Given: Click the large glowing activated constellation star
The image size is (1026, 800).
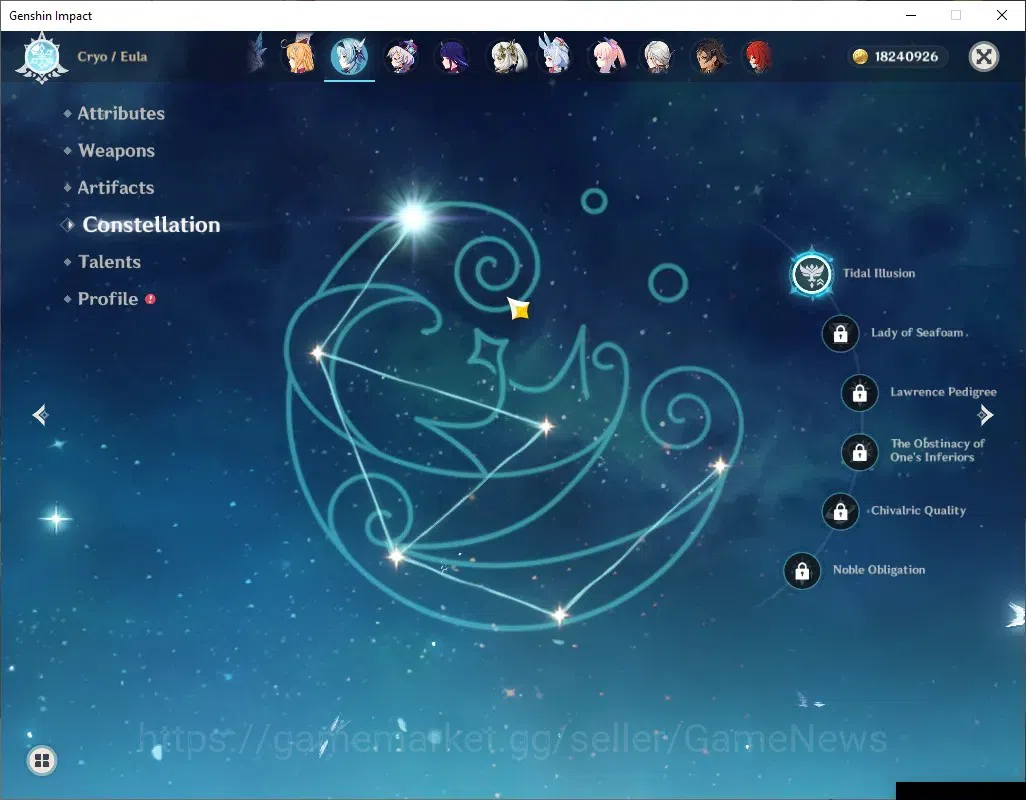Looking at the screenshot, I should pos(414,216).
